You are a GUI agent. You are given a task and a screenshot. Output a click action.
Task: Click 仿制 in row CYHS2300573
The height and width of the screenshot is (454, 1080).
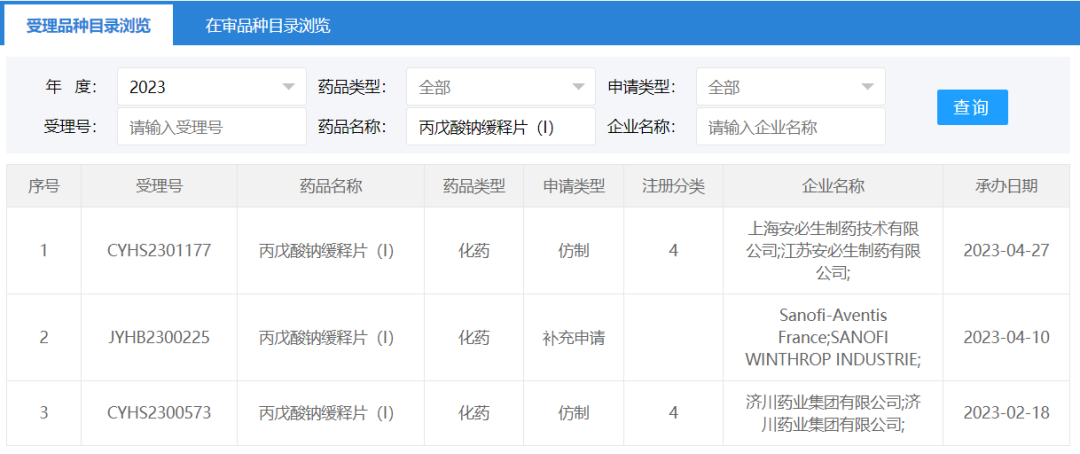(574, 413)
